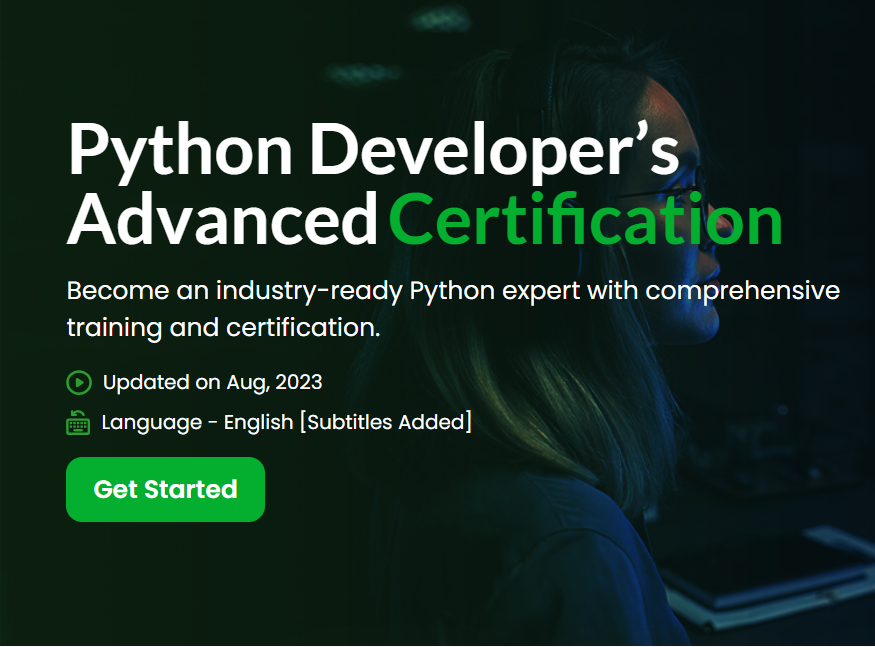The image size is (875, 647).
Task: Click the keyboard icon beside Language
Action: point(78,423)
